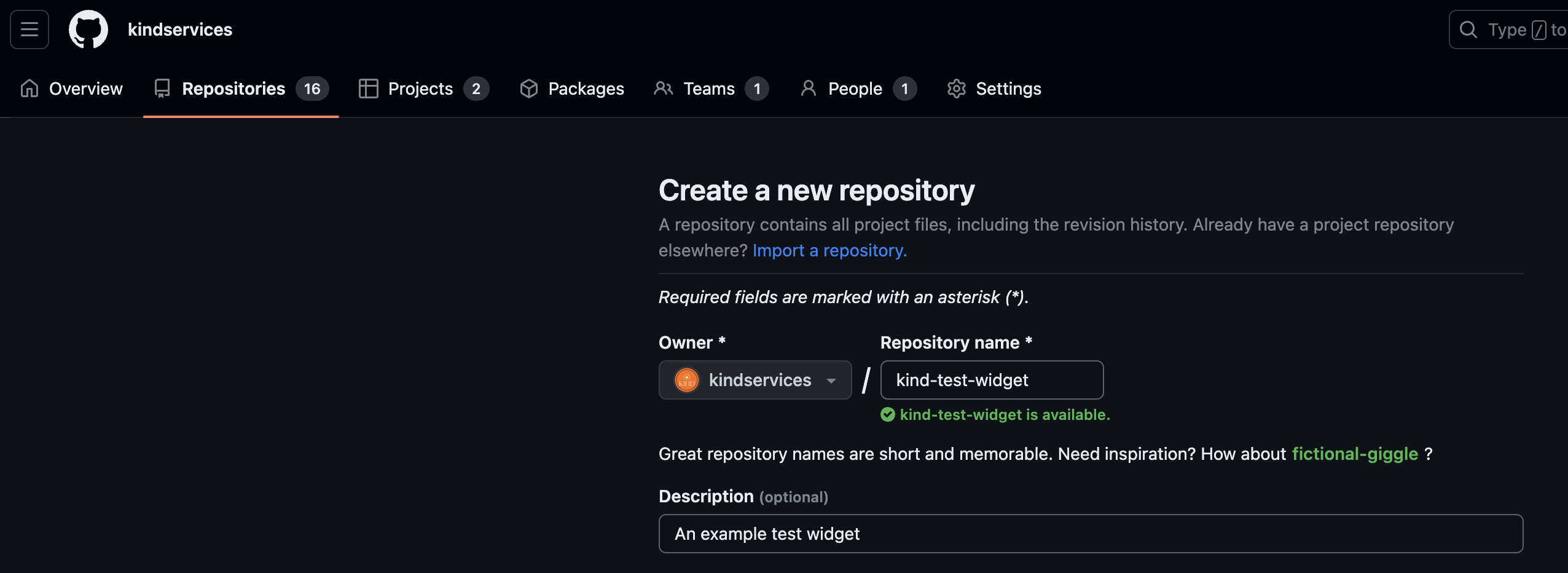The width and height of the screenshot is (1568, 573).
Task: Open the People tab
Action: coord(858,89)
